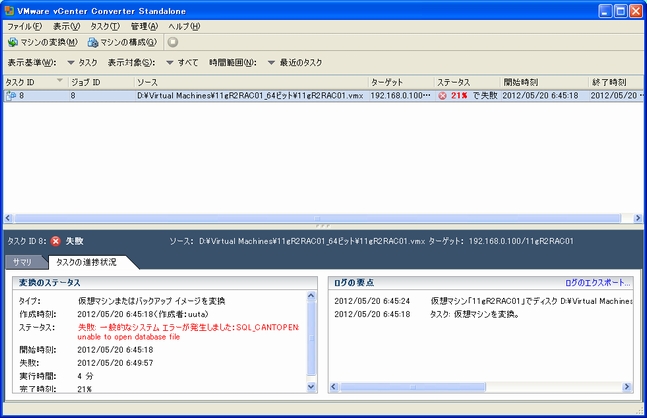Click the task icon in task row 8

coord(11,96)
